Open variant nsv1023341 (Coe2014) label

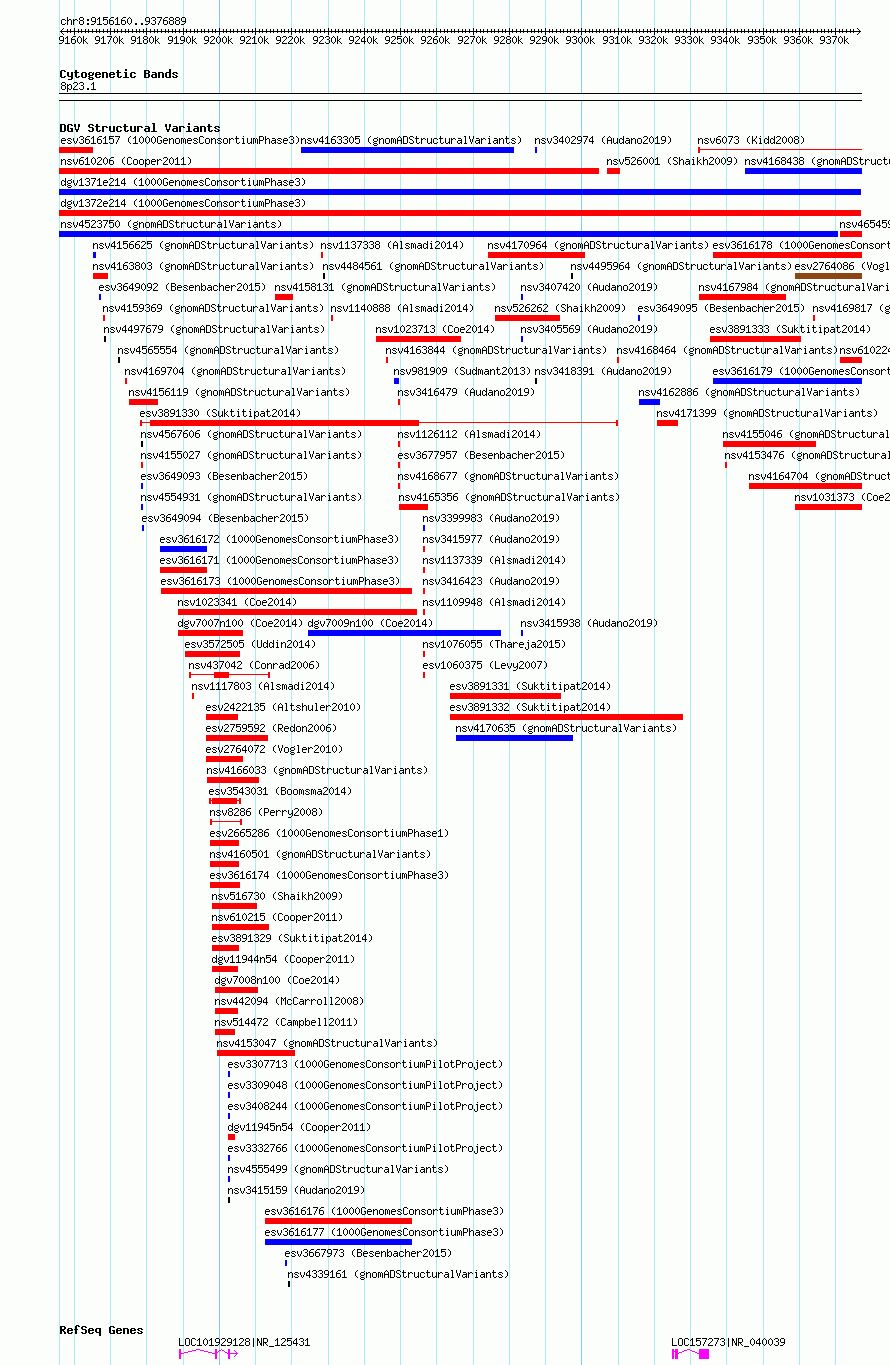tap(237, 602)
